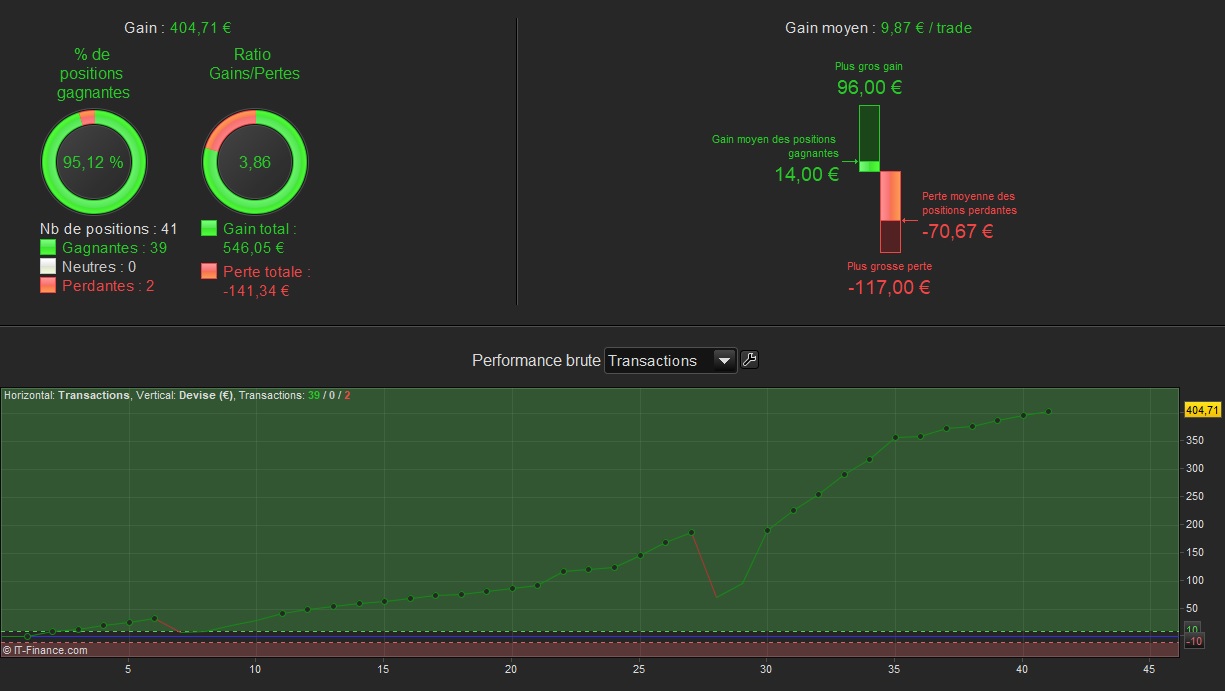Click 'Gain moyen : 9,87 € / trade'
The image size is (1225, 691).
[878, 28]
